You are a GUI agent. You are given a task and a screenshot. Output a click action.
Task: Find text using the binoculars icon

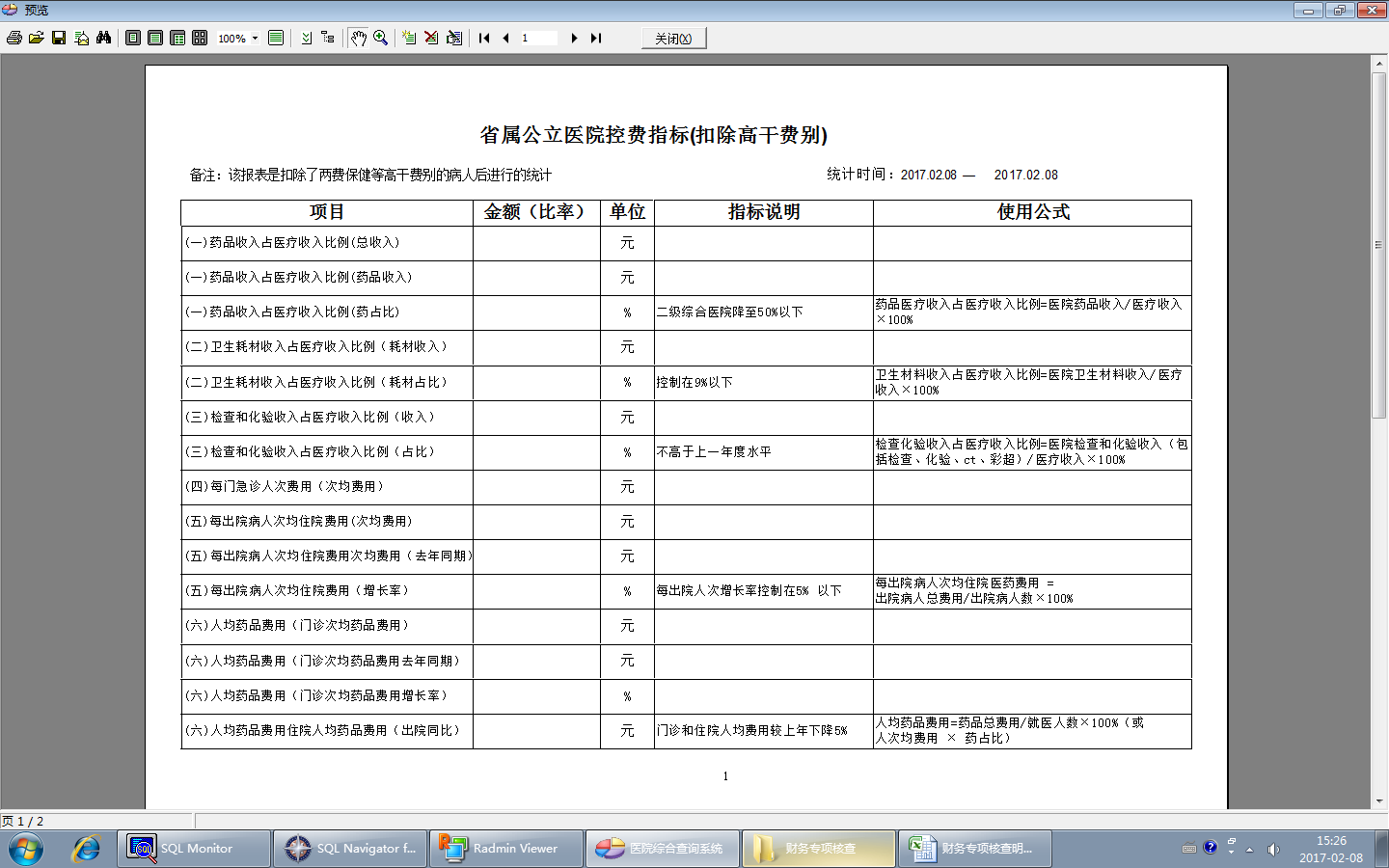pyautogui.click(x=103, y=38)
